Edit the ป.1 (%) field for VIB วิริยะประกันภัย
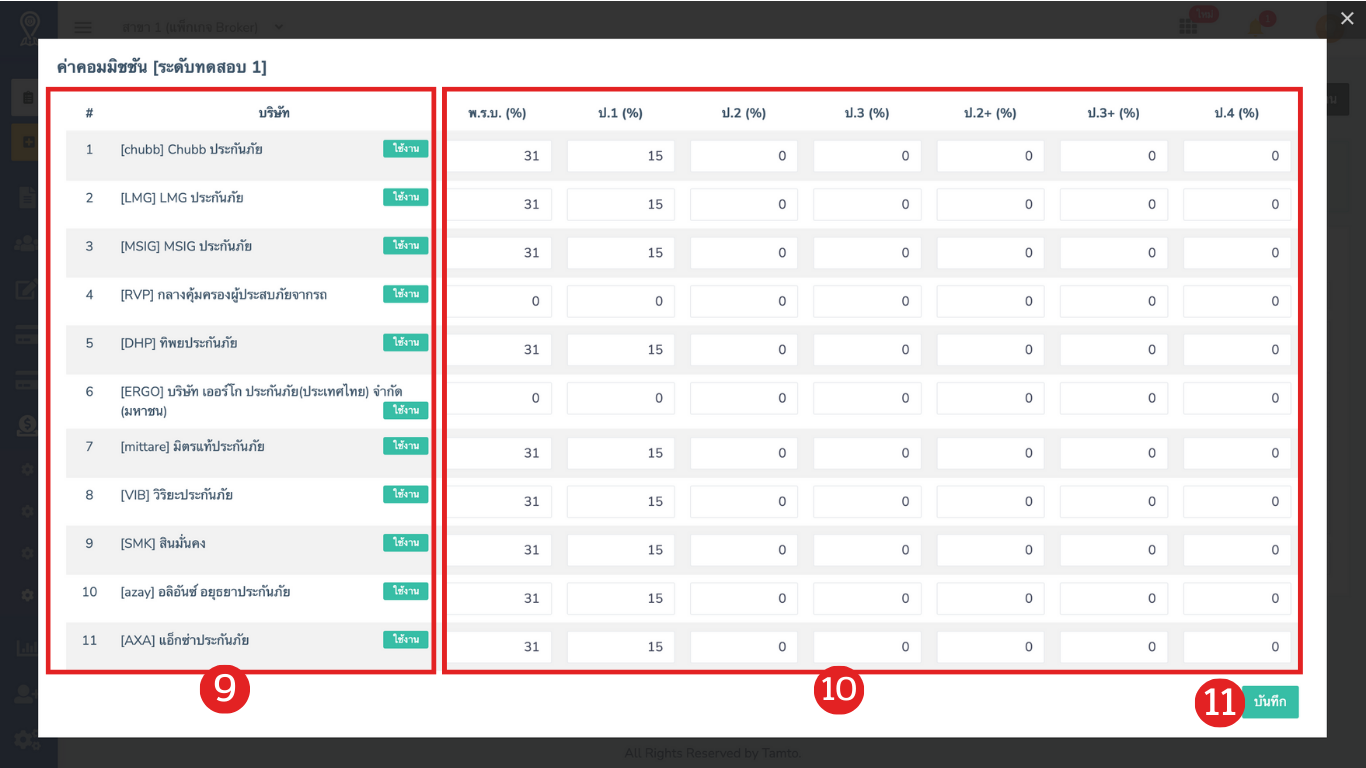This screenshot has width=1366, height=768. [x=621, y=501]
